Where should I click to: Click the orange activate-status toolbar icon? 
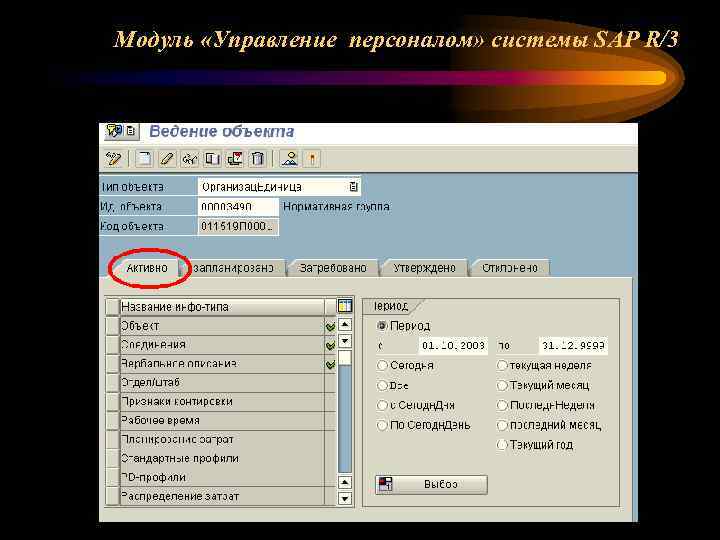point(312,159)
